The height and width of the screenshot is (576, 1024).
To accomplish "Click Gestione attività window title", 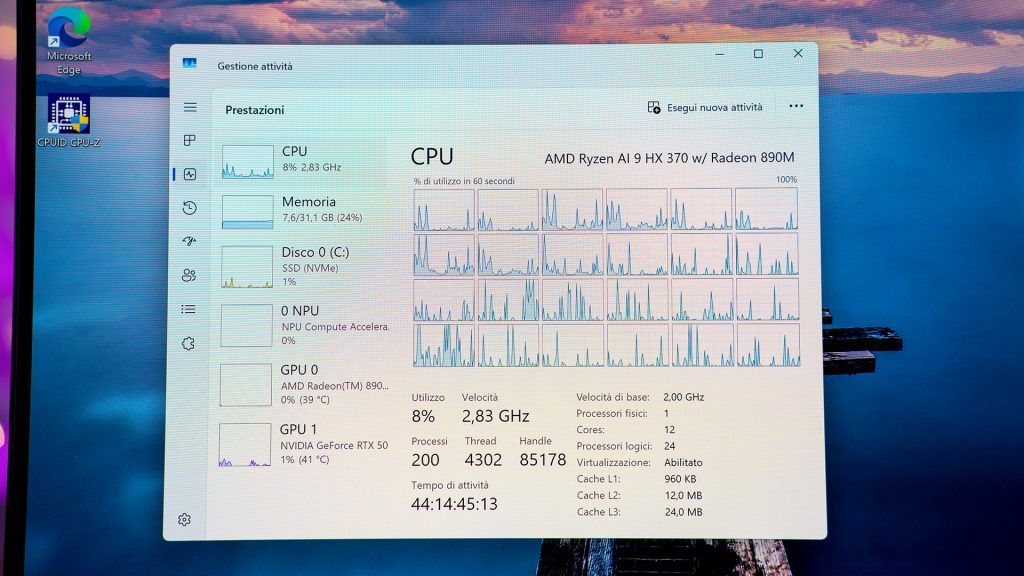I will 255,66.
